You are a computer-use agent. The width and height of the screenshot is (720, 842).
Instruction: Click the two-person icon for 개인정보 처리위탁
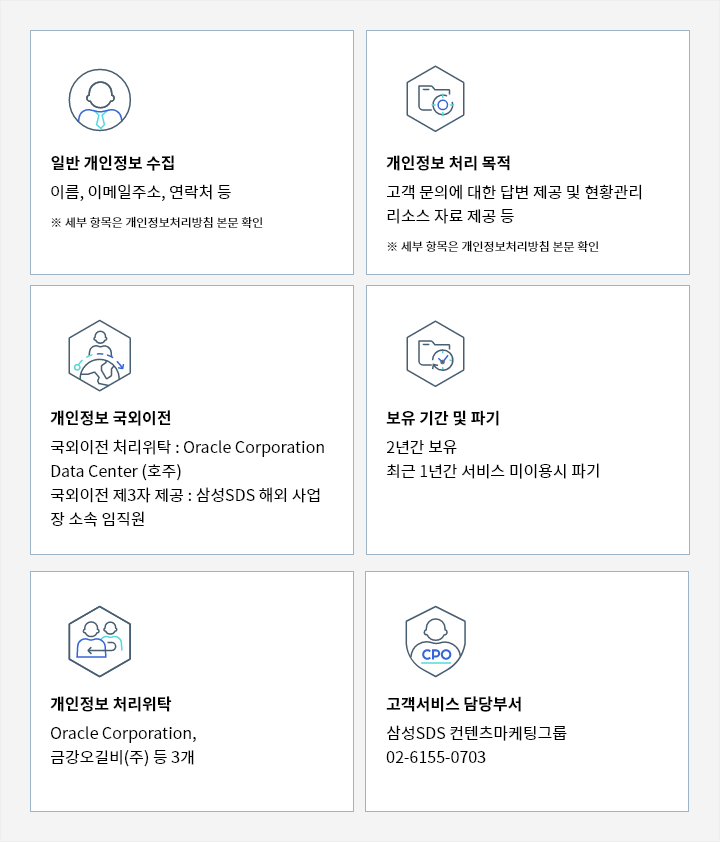100,641
